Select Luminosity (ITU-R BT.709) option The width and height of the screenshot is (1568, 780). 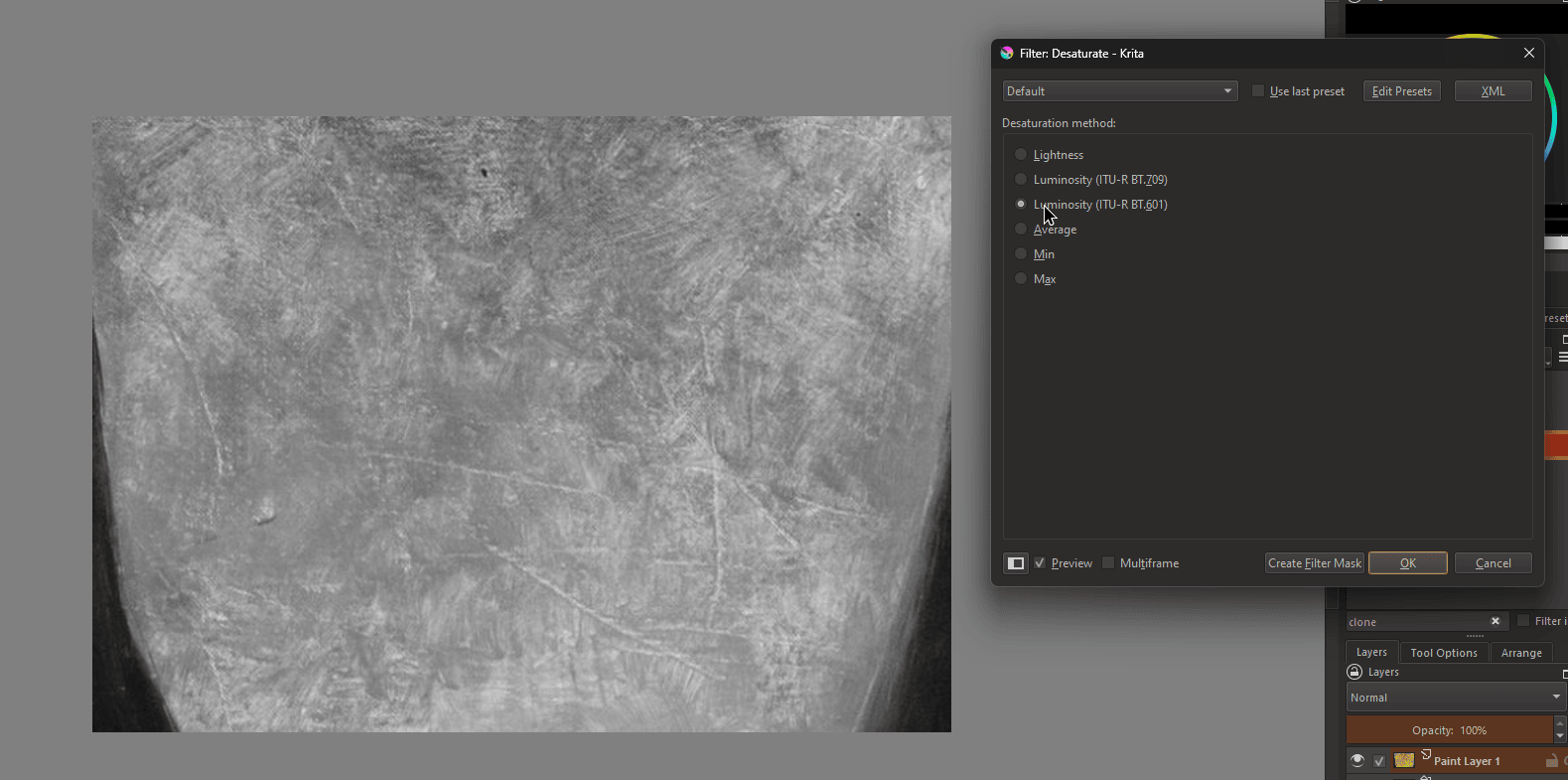(1021, 180)
